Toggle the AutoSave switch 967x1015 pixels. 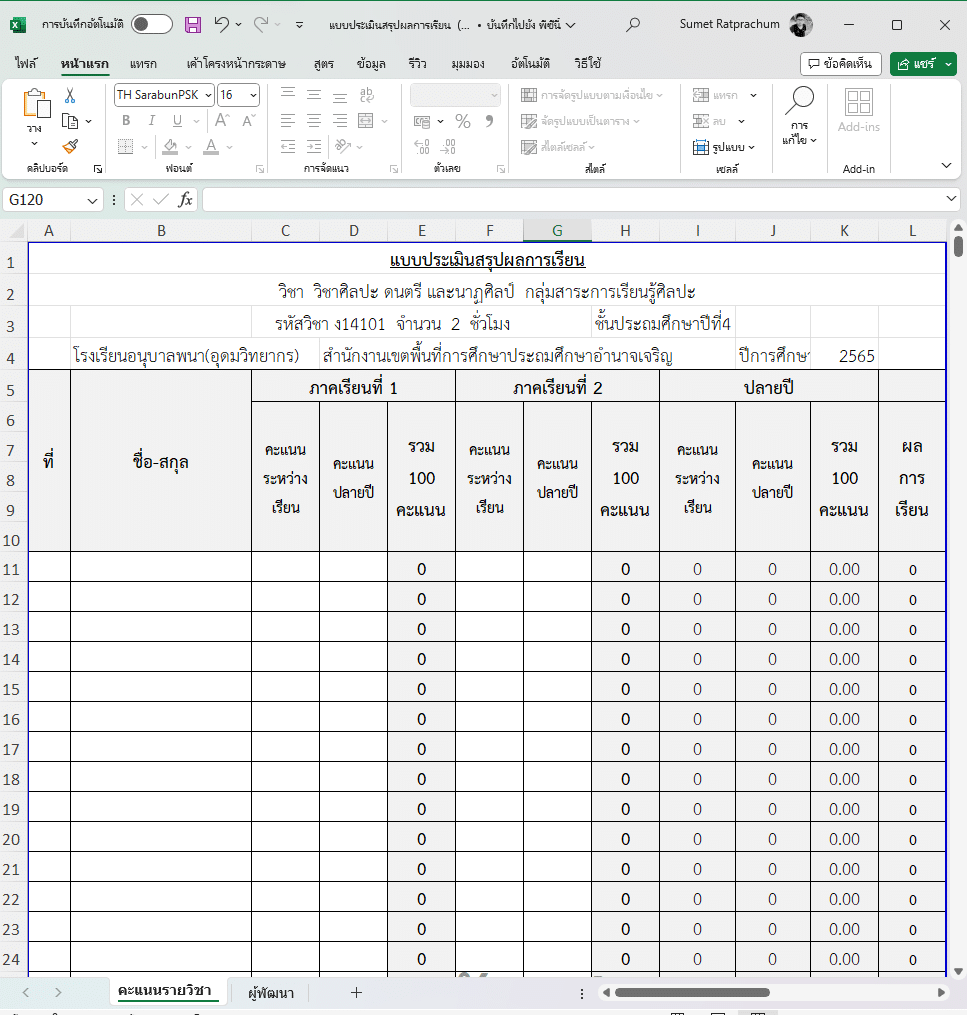(151, 24)
